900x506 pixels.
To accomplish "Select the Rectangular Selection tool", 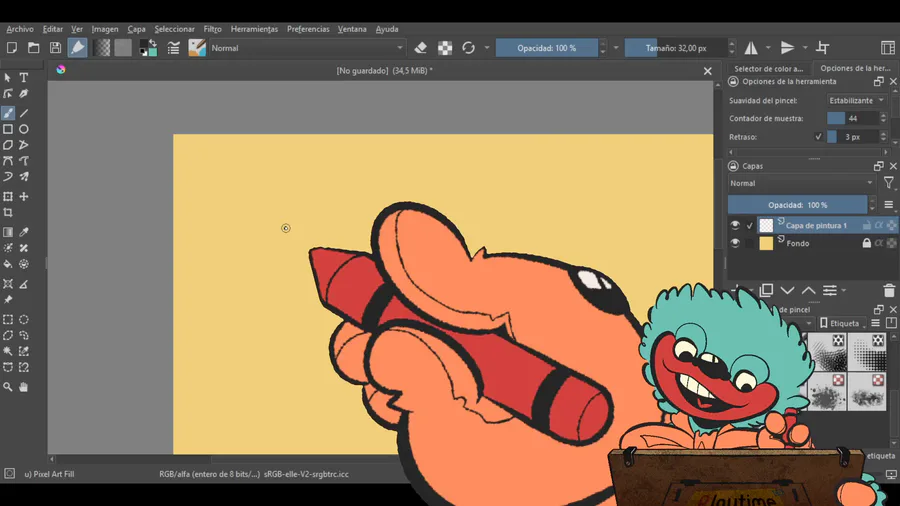I will tap(8, 320).
